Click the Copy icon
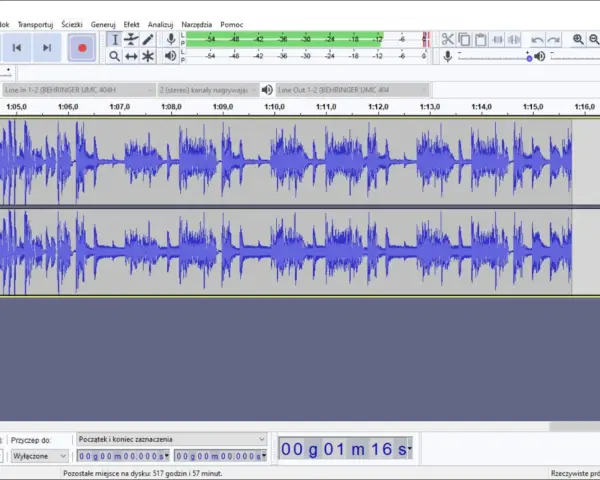The image size is (600, 480). [x=464, y=39]
